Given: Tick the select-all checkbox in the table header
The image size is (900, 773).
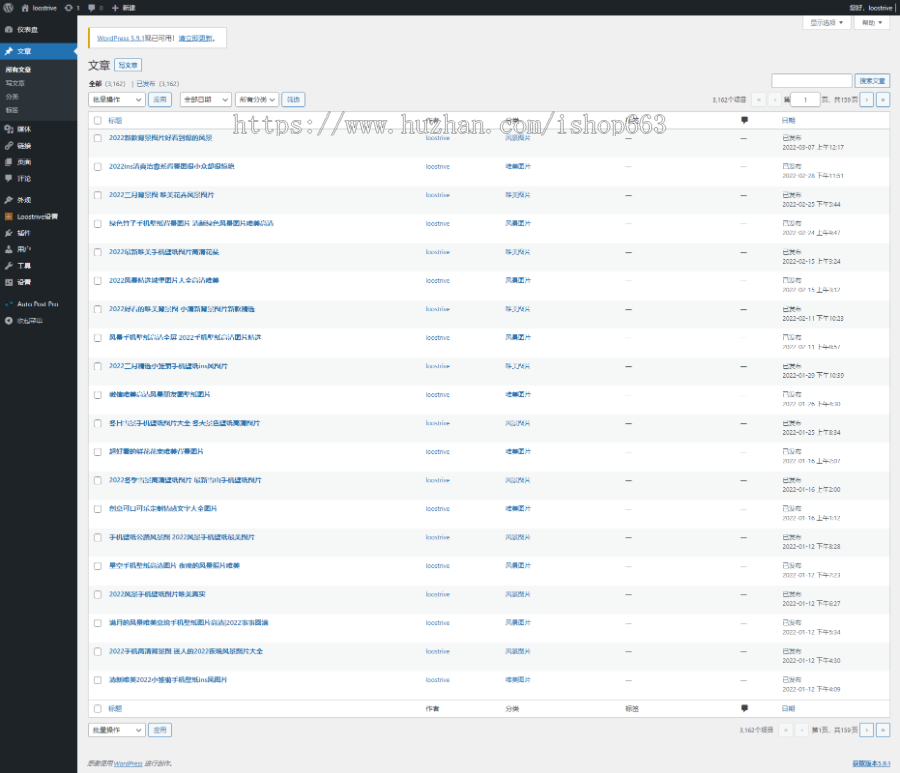Looking at the screenshot, I should pyautogui.click(x=98, y=121).
